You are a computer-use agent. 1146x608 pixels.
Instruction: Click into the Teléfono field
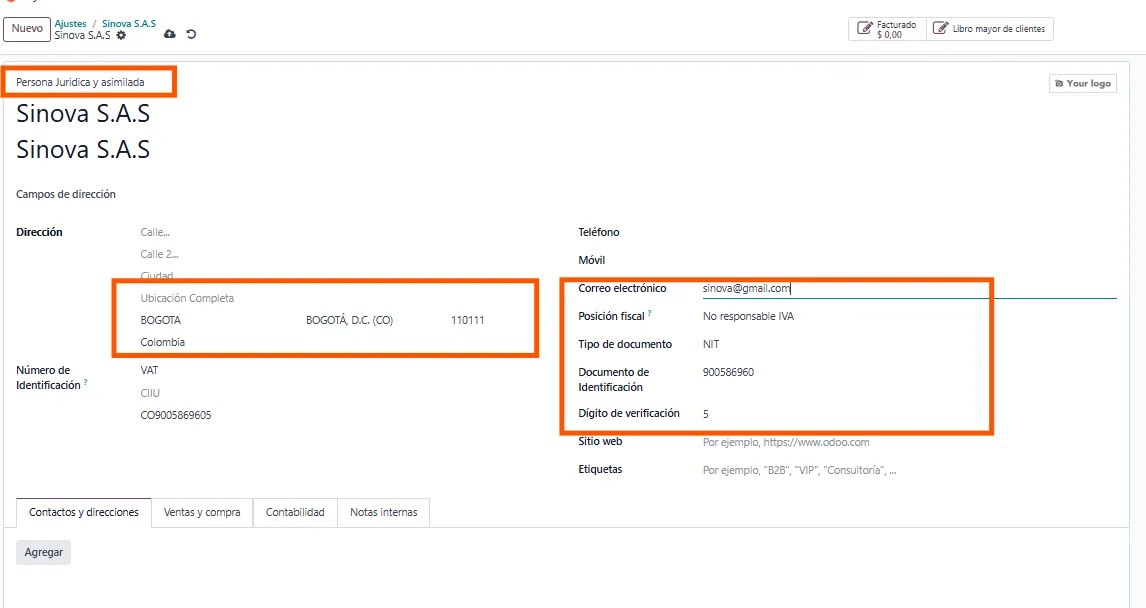[x=909, y=232]
